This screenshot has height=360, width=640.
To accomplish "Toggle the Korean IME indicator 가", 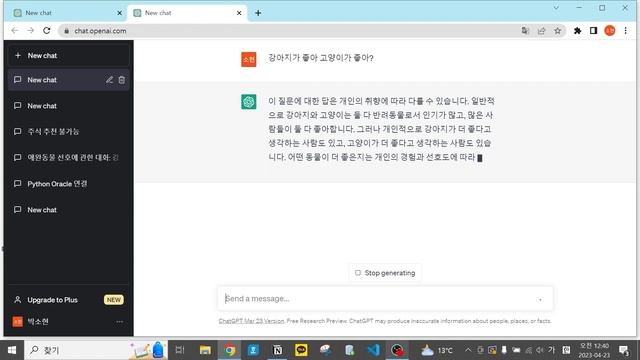I will 552,350.
